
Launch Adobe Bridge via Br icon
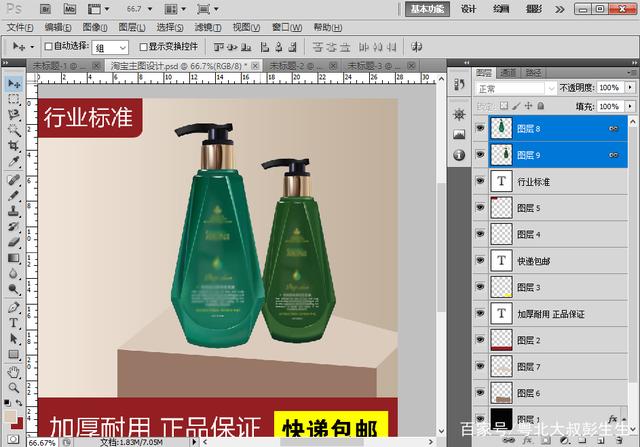45,9
